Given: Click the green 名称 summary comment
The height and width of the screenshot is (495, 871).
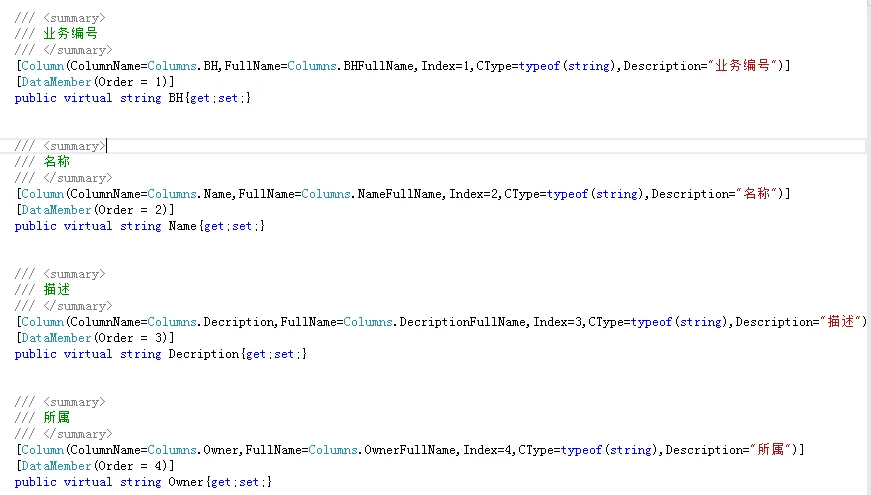Looking at the screenshot, I should pos(57,162).
